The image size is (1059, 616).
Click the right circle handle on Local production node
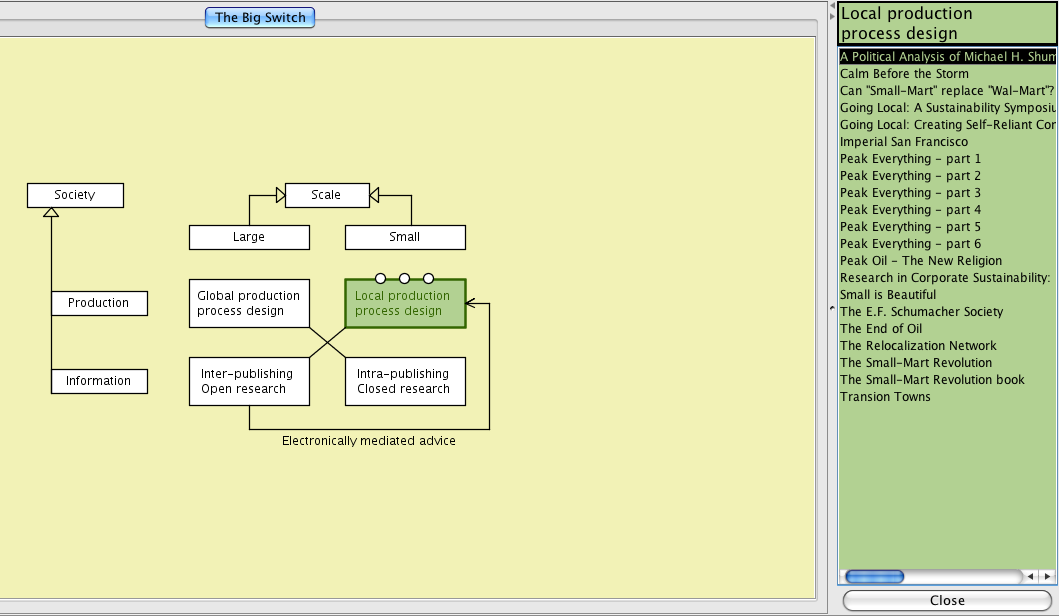428,279
